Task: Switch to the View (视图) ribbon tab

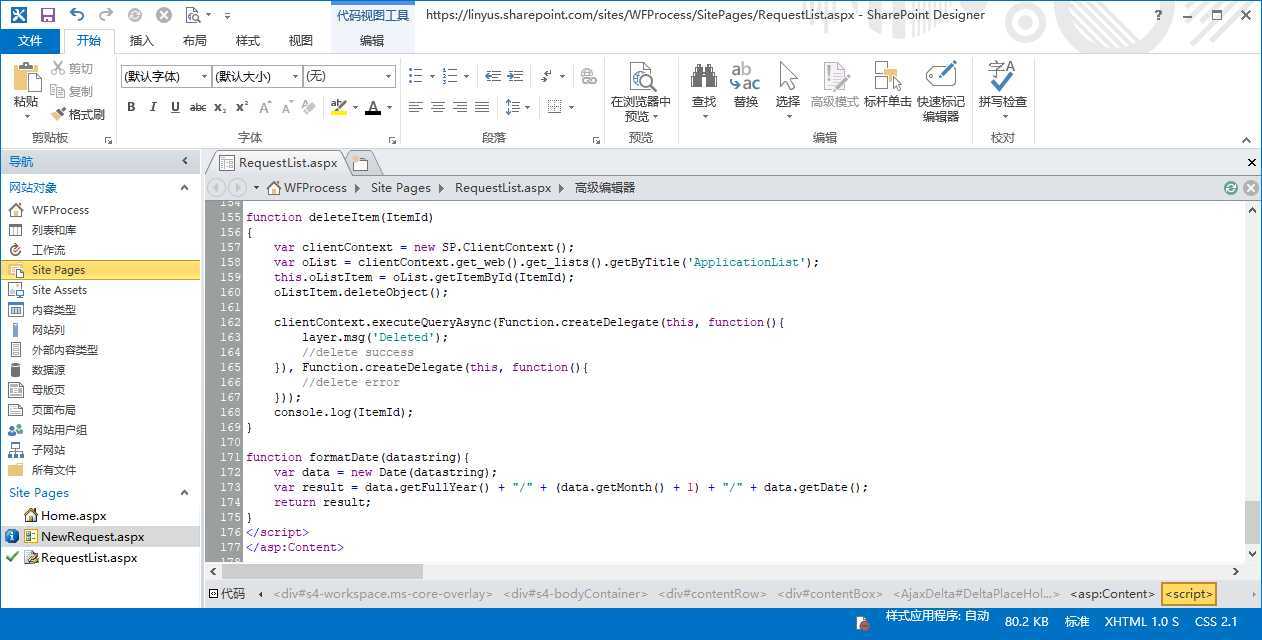Action: click(300, 41)
